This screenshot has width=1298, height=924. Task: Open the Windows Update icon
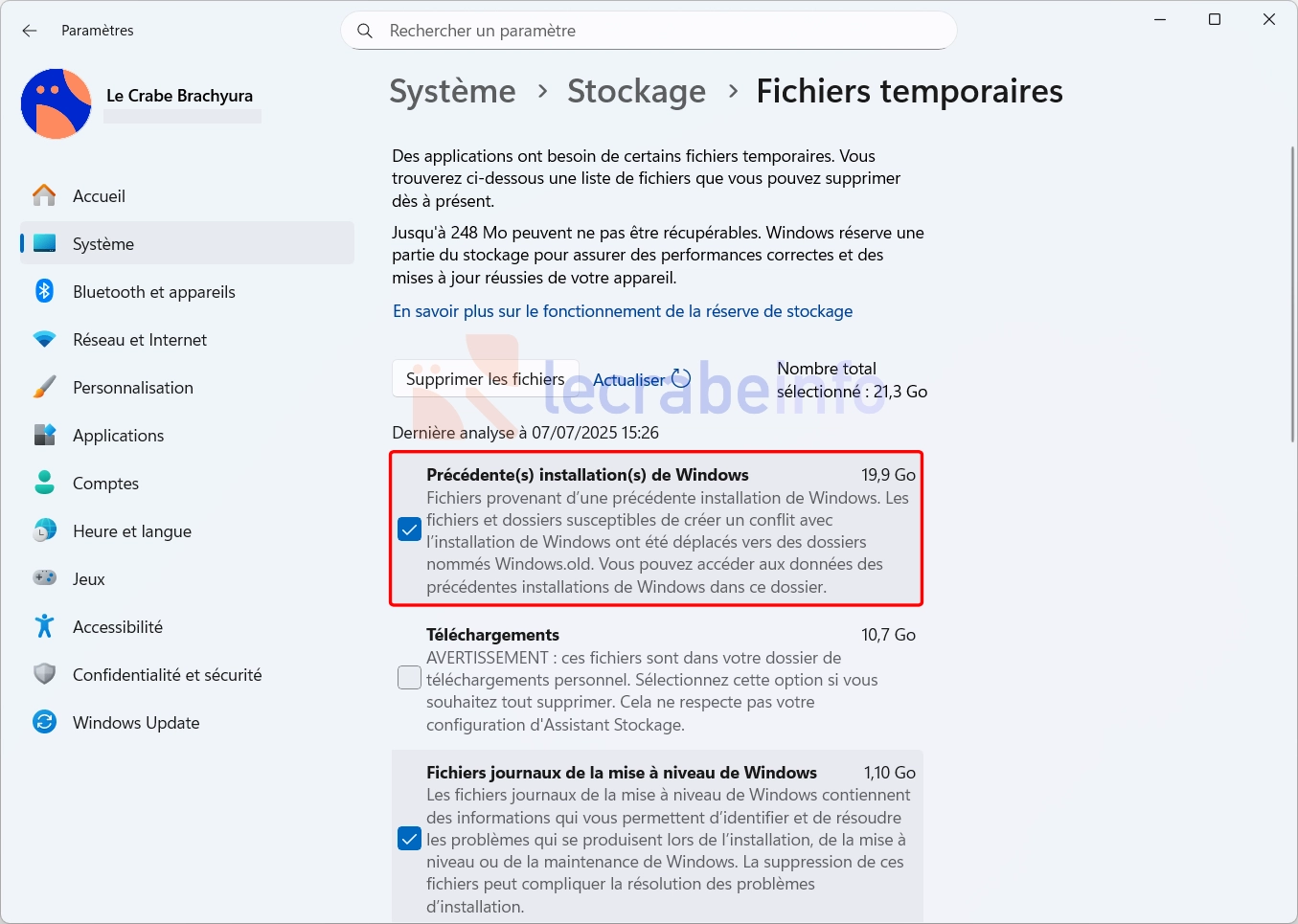(x=44, y=722)
